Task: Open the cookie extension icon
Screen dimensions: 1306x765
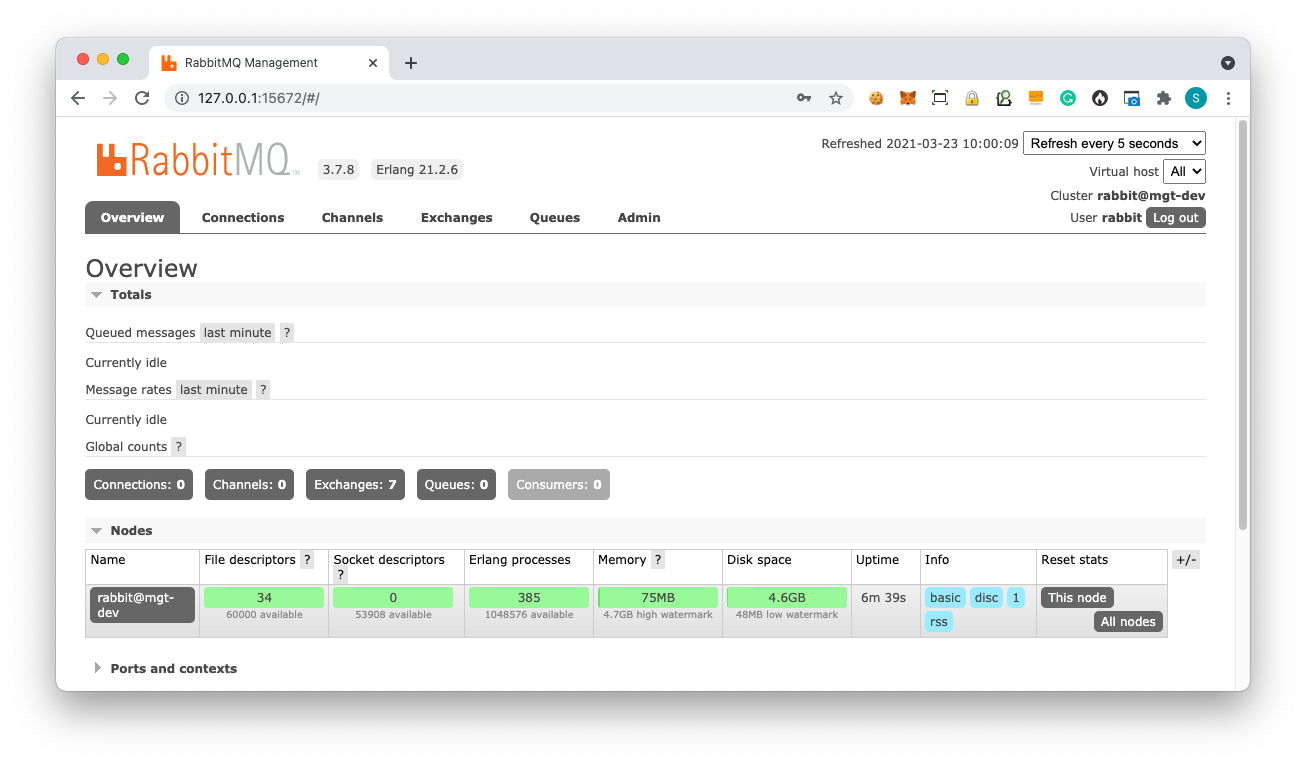Action: (876, 98)
